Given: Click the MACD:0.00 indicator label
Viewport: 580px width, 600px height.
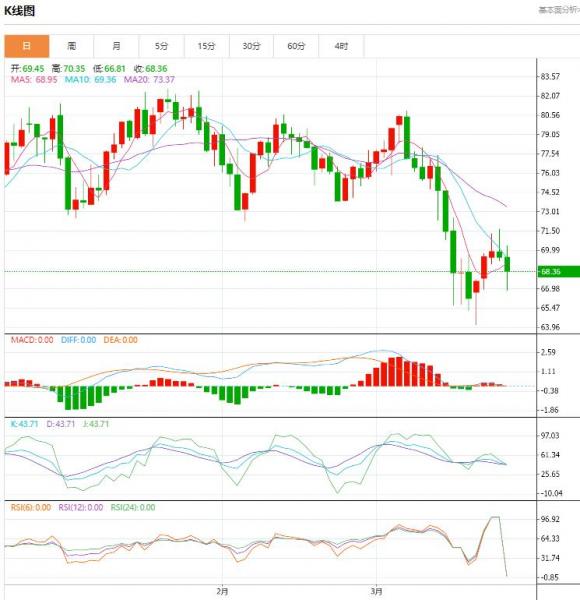Looking at the screenshot, I should (32, 340).
